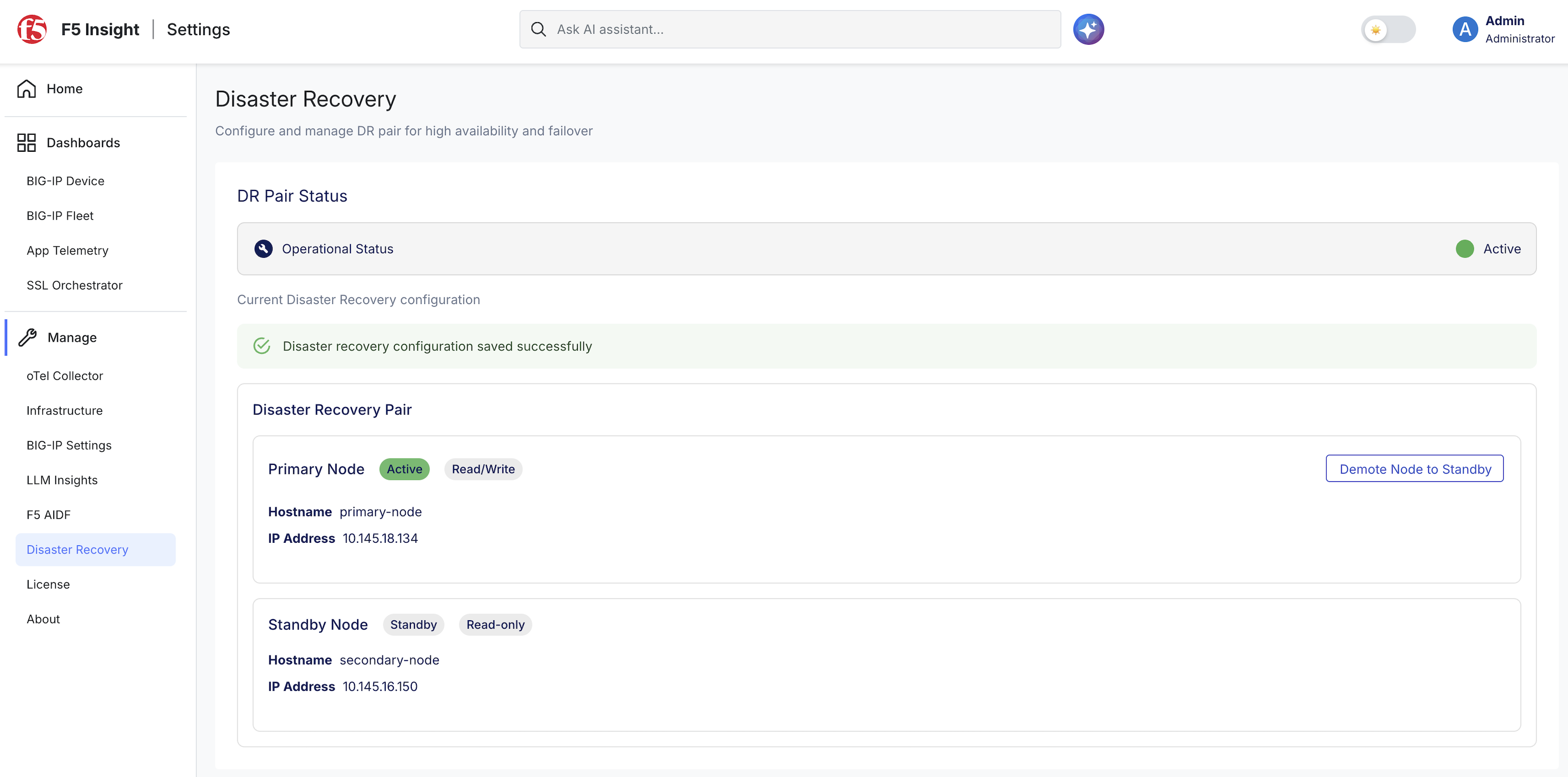Click the Standby badge
This screenshot has height=777, width=1568.
point(413,625)
